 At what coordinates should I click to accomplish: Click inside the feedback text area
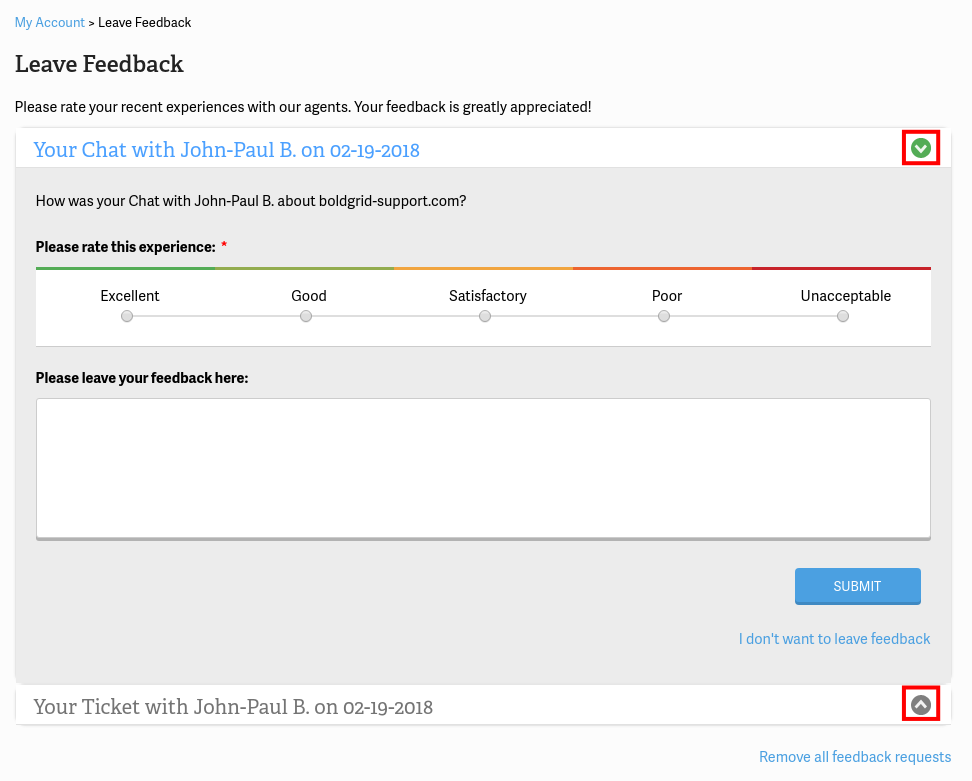tap(483, 468)
